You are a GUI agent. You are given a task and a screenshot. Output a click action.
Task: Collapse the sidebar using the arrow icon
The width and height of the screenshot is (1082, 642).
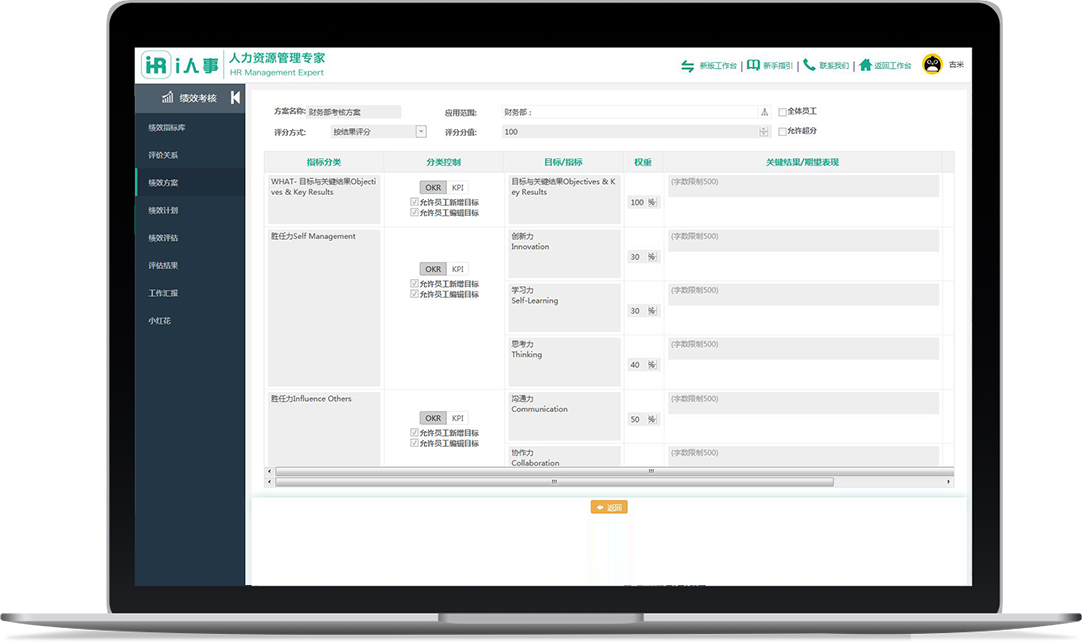(235, 98)
